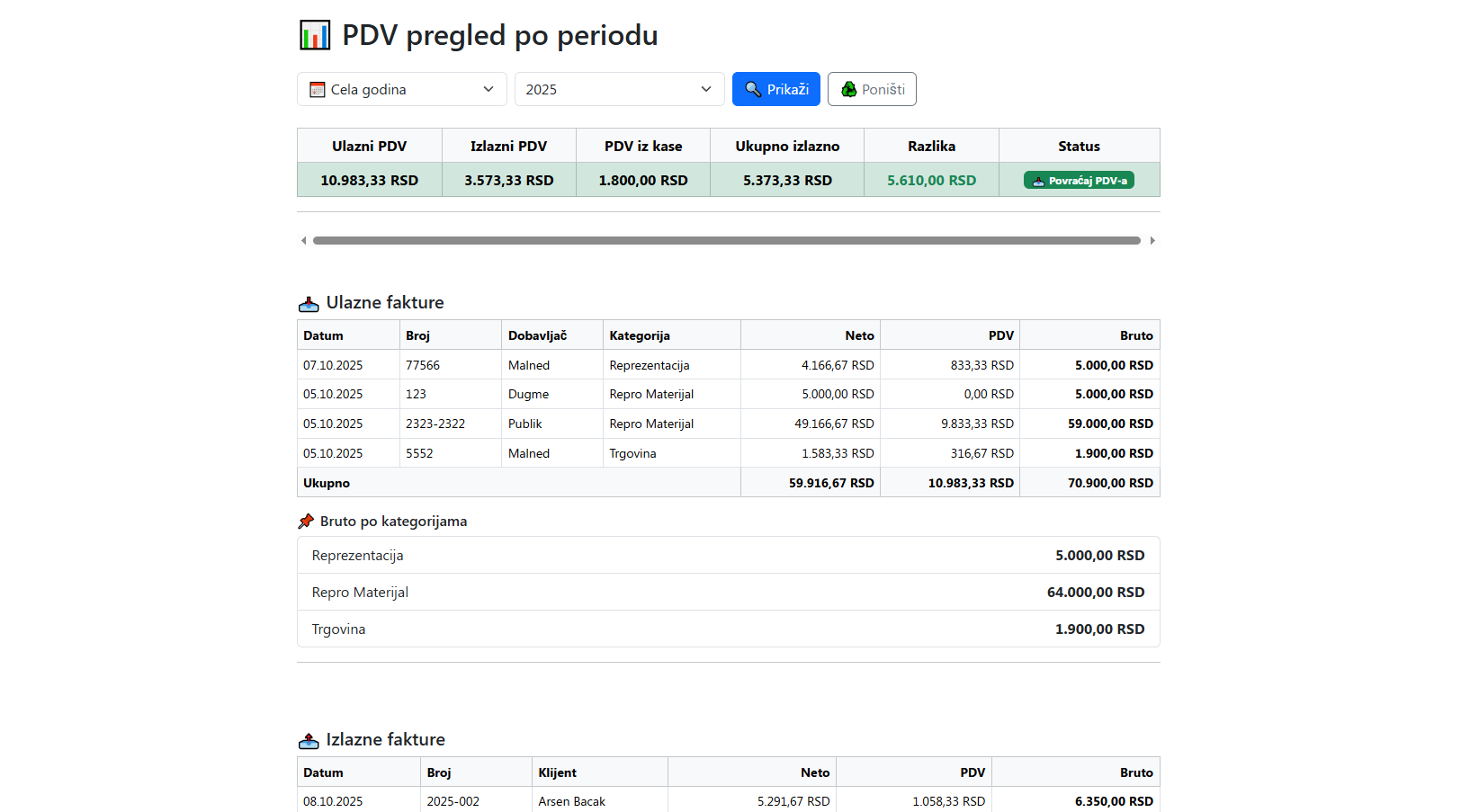Open the Cela godina period dropdown
The image size is (1461, 812).
pyautogui.click(x=401, y=89)
